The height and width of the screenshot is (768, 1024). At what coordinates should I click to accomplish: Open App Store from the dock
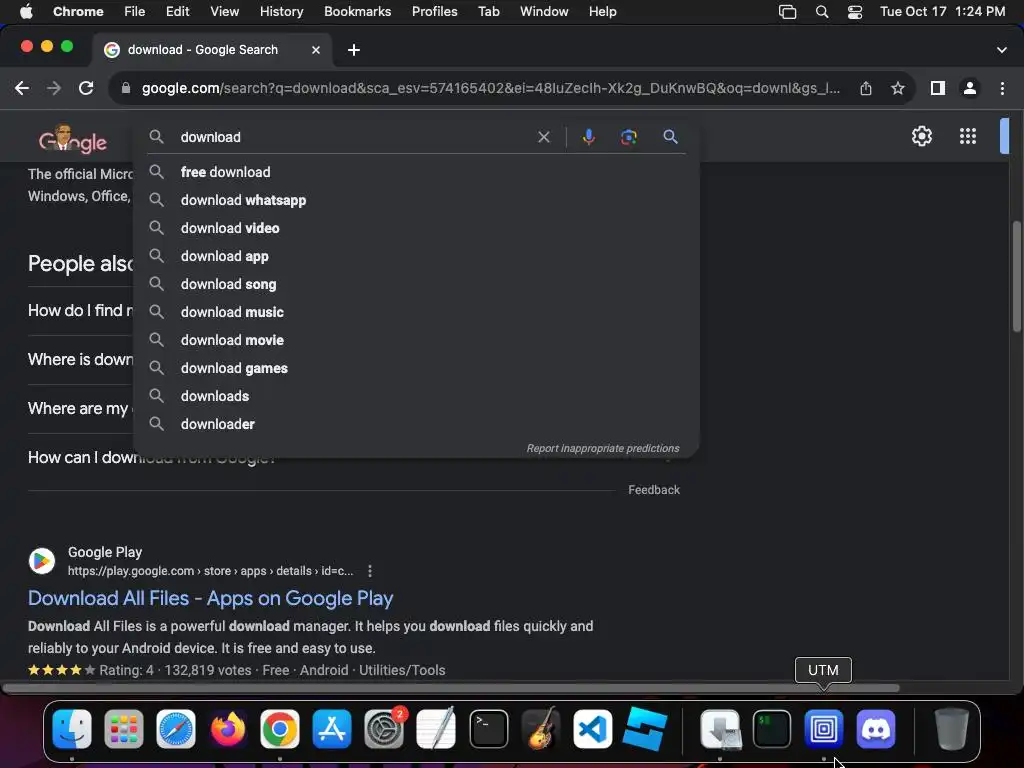pyautogui.click(x=332, y=729)
